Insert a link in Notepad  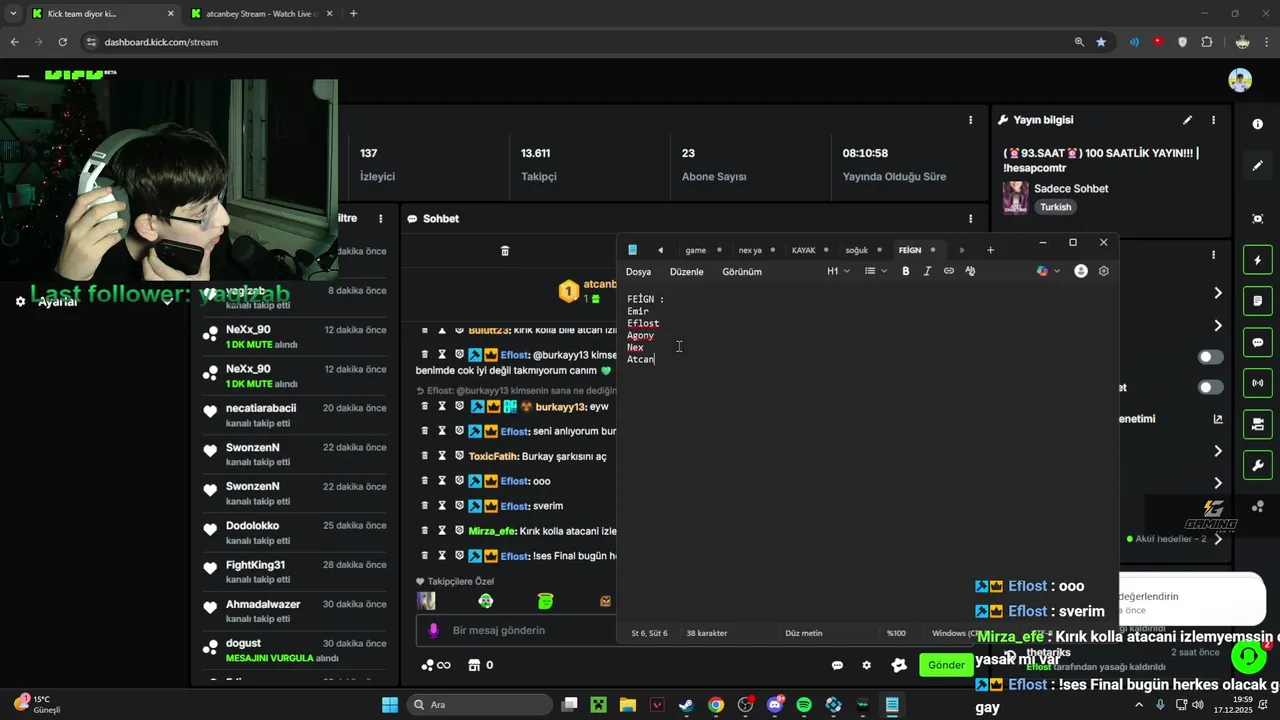tap(949, 271)
